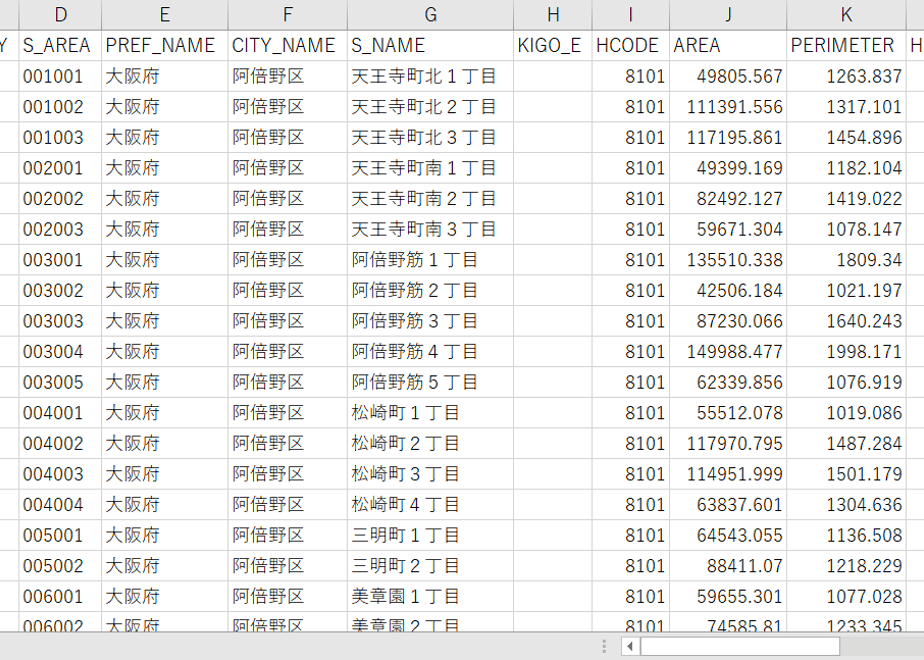Viewport: 924px width, 660px height.
Task: Click the horizontal scrollbar thumb
Action: pyautogui.click(x=740, y=646)
